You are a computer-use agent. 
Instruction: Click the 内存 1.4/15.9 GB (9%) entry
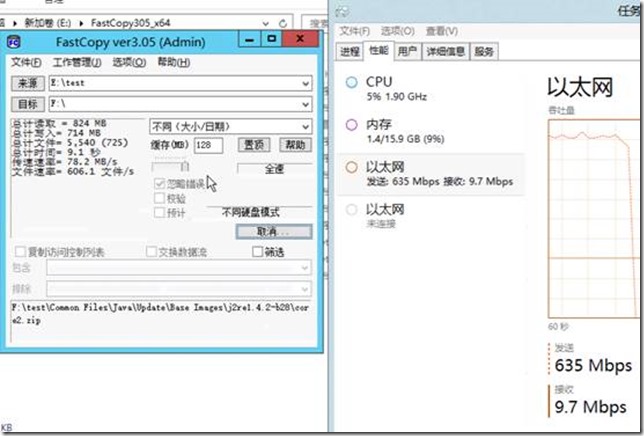(430, 131)
